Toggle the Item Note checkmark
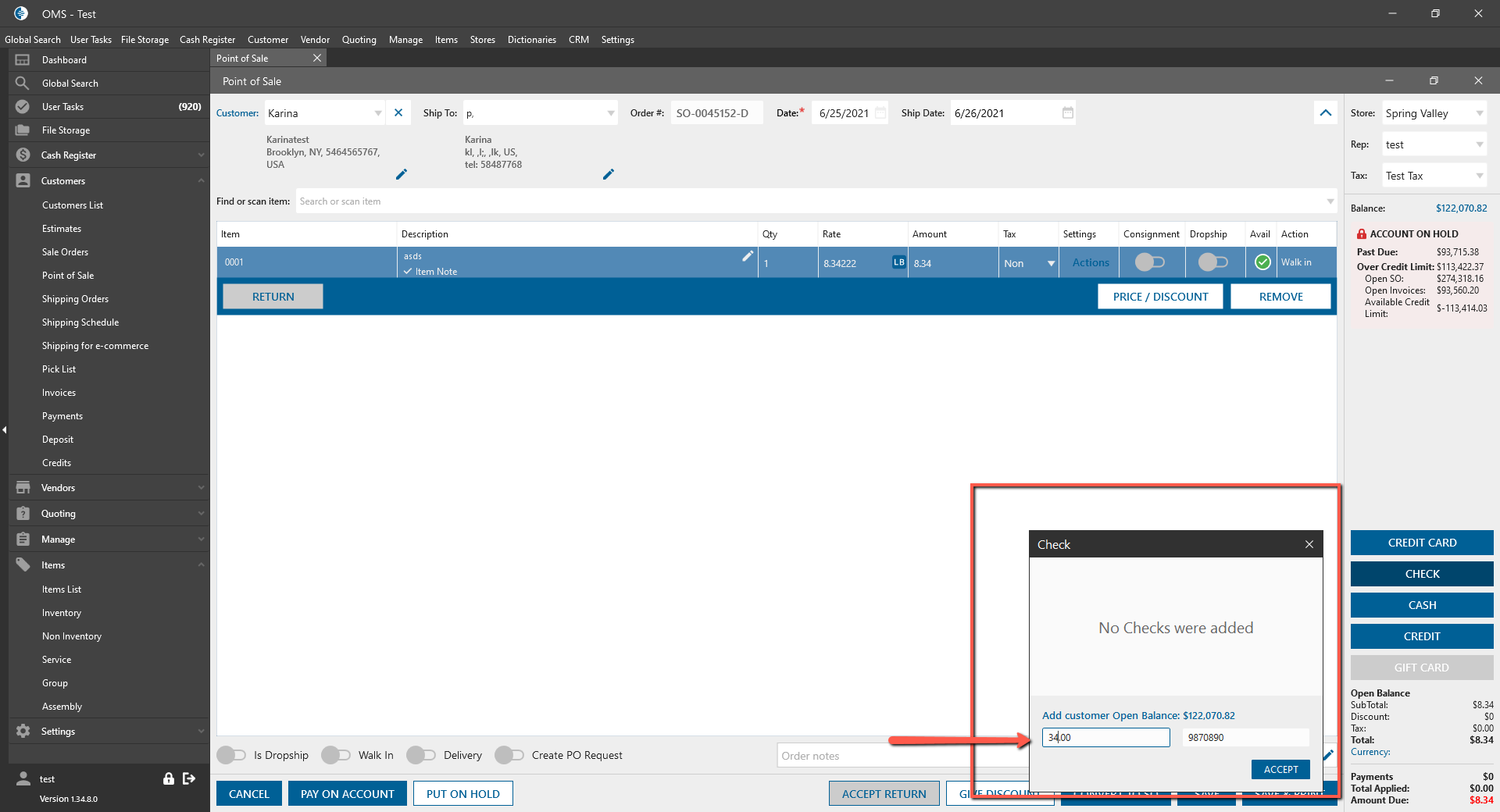This screenshot has height=812, width=1500. (408, 271)
